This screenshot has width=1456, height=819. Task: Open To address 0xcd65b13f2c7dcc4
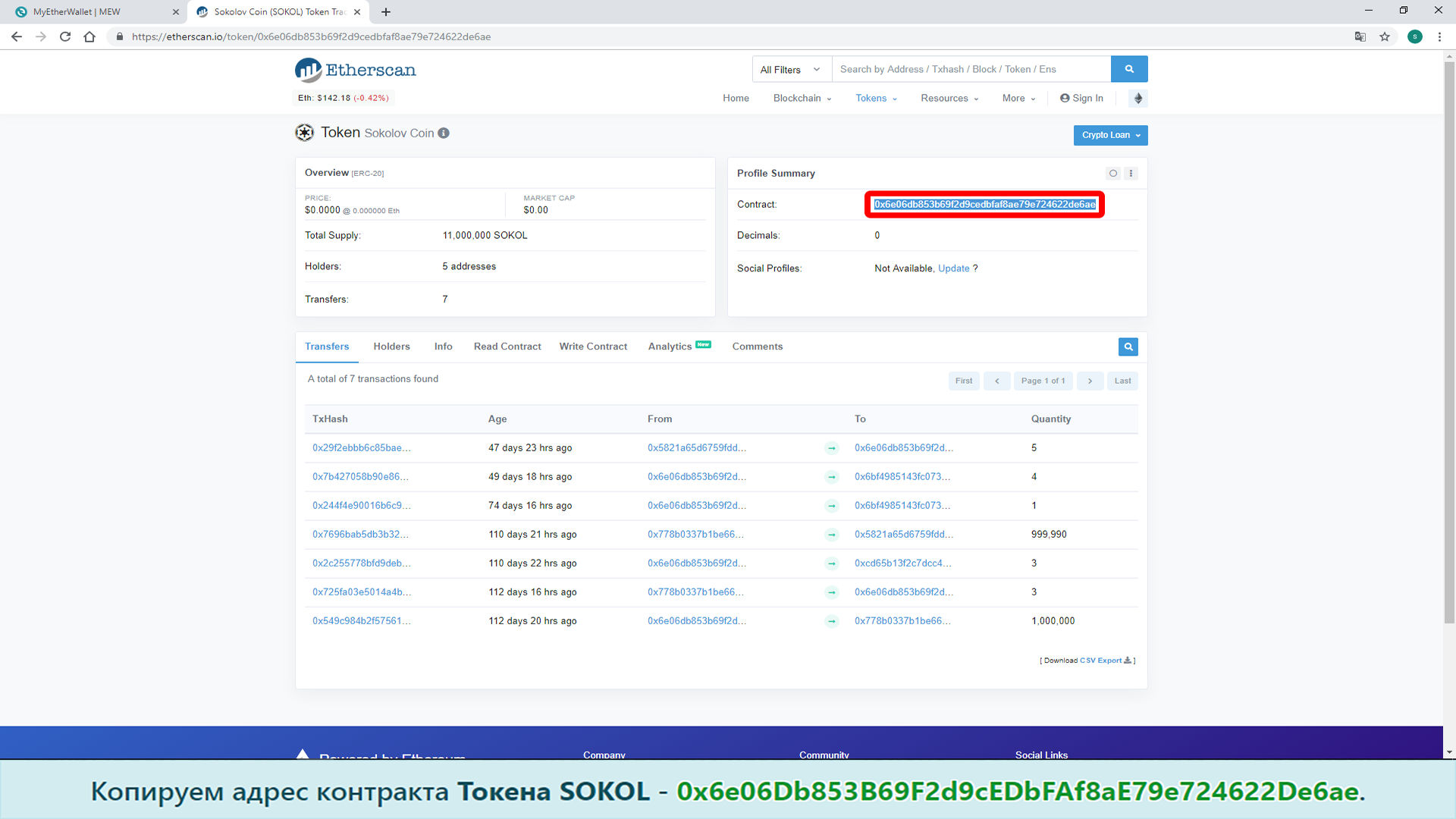point(902,563)
